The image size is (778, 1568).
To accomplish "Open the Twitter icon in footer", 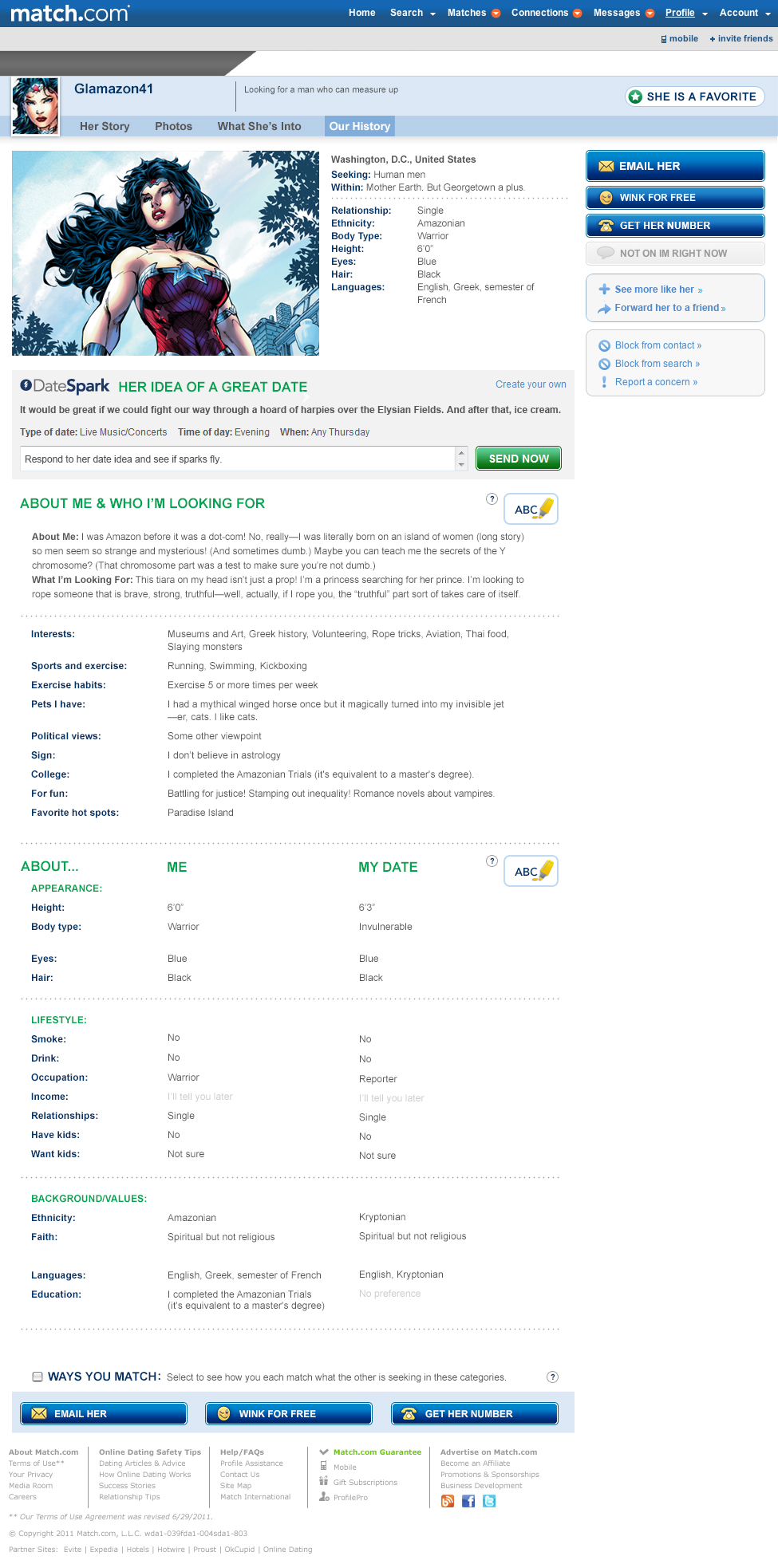I will [489, 1501].
